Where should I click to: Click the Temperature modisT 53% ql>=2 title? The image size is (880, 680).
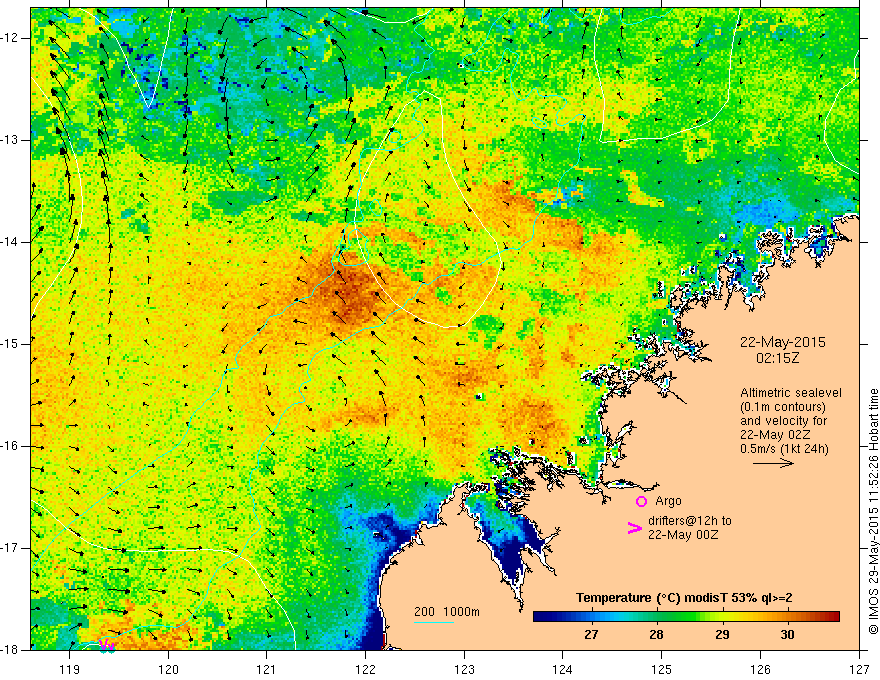tap(684, 598)
